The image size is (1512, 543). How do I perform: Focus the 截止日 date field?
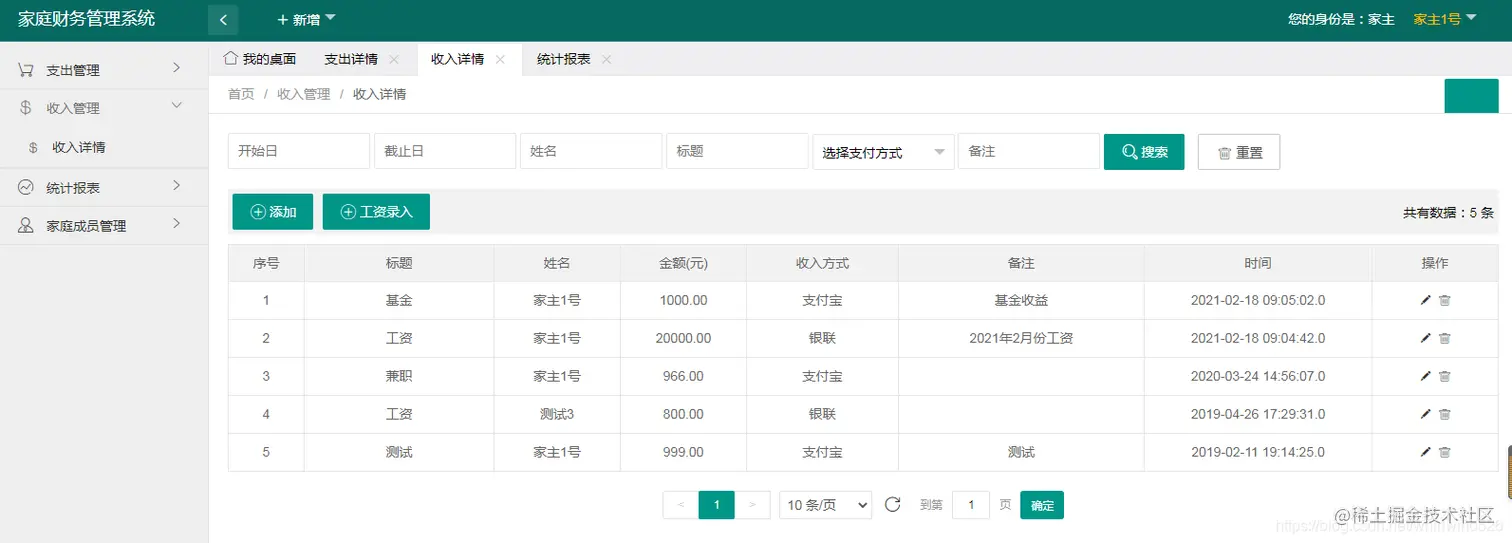[x=445, y=151]
